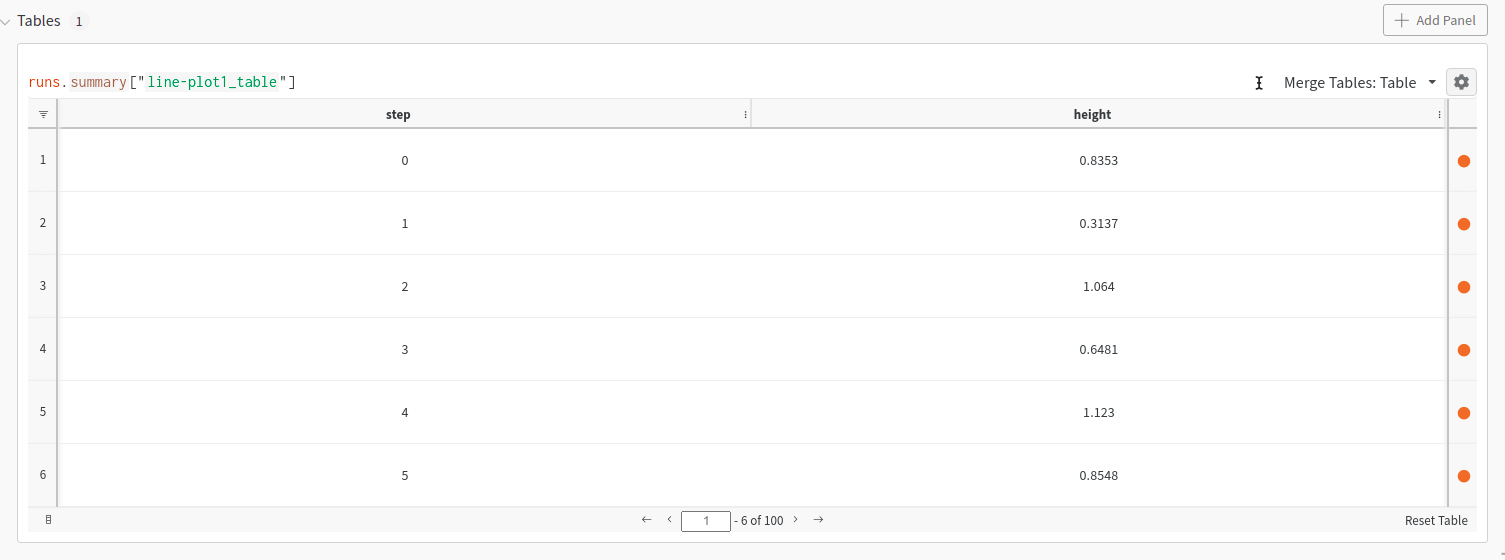Click row number 3 index cell

pyautogui.click(x=42, y=286)
